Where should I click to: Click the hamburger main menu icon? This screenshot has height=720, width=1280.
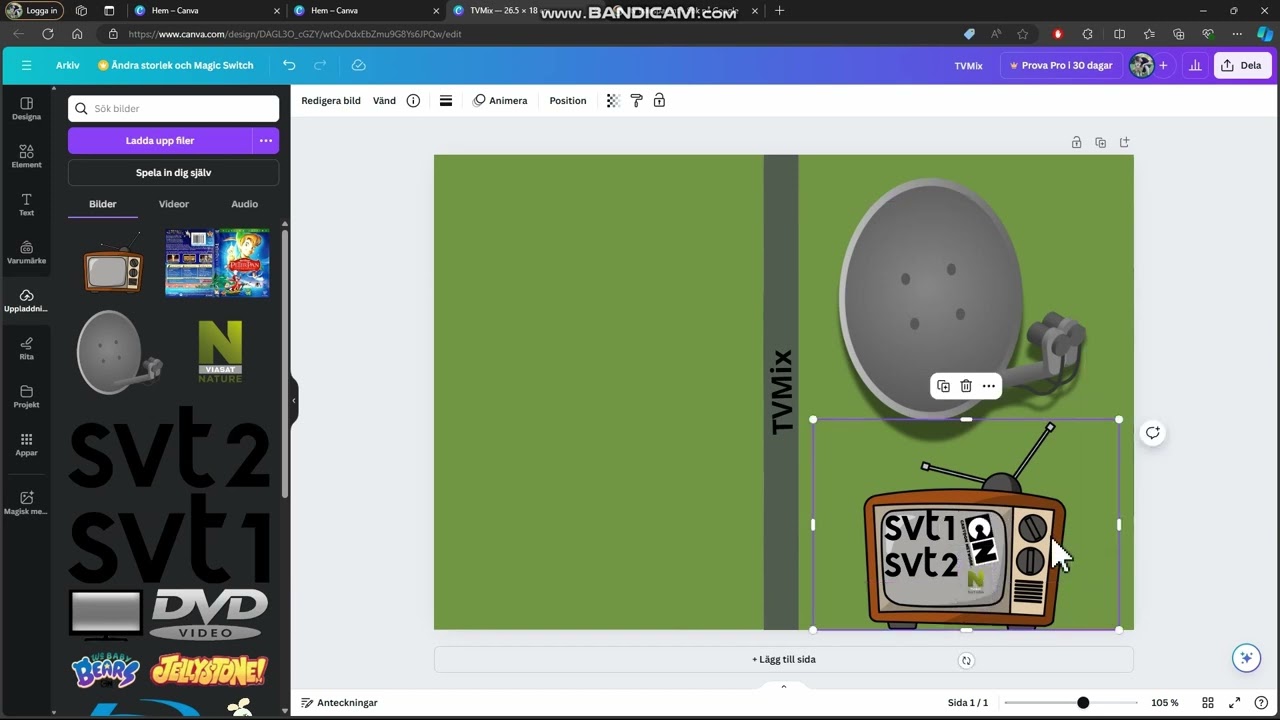pos(26,65)
